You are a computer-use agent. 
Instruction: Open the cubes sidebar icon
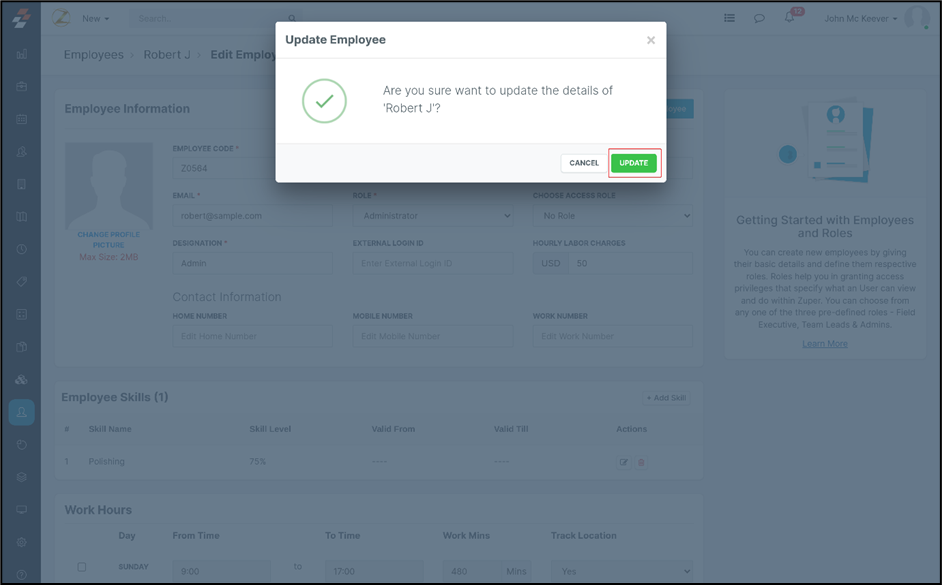point(22,380)
